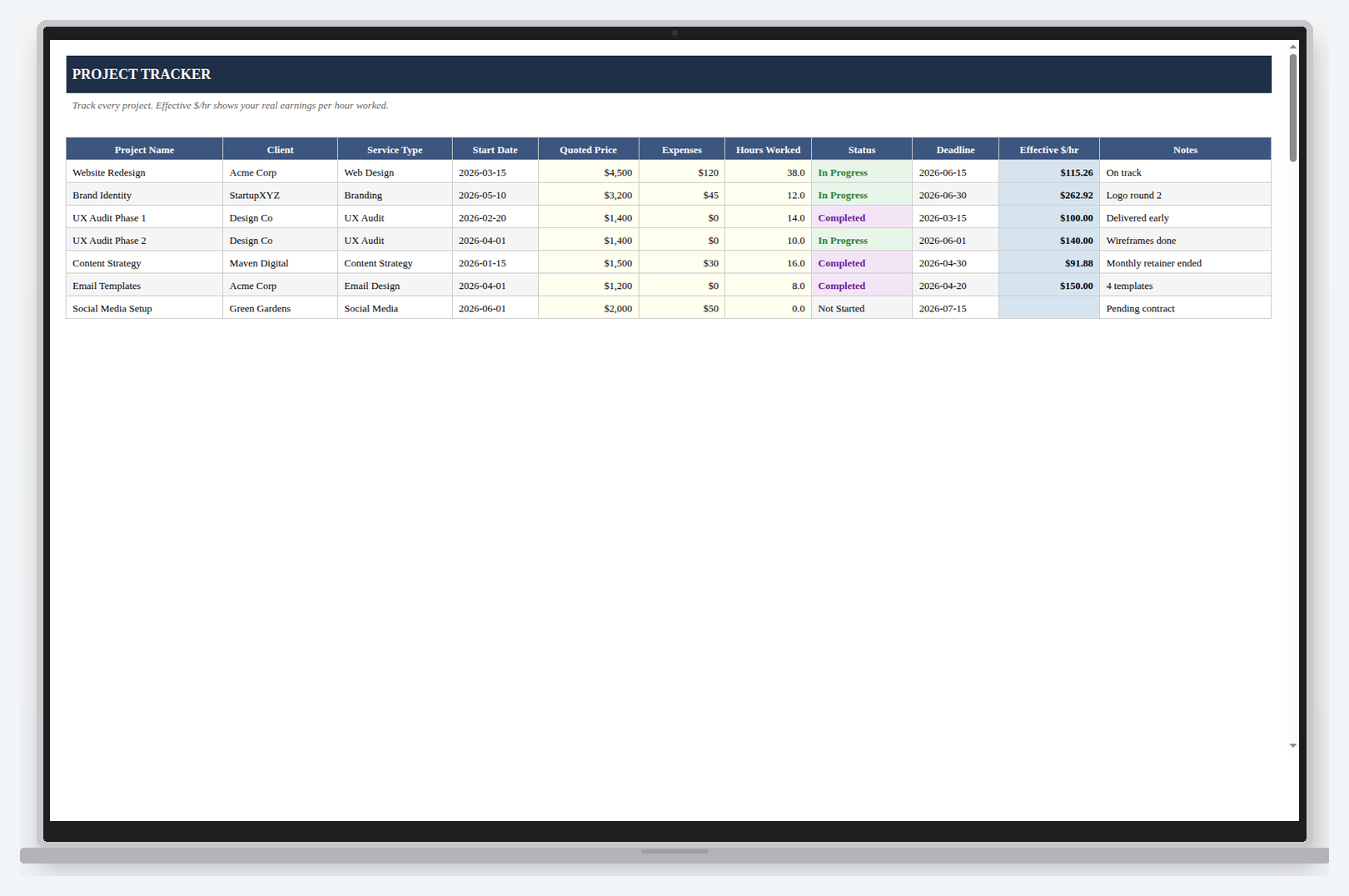Click the Maven Digital client cell

280,262
